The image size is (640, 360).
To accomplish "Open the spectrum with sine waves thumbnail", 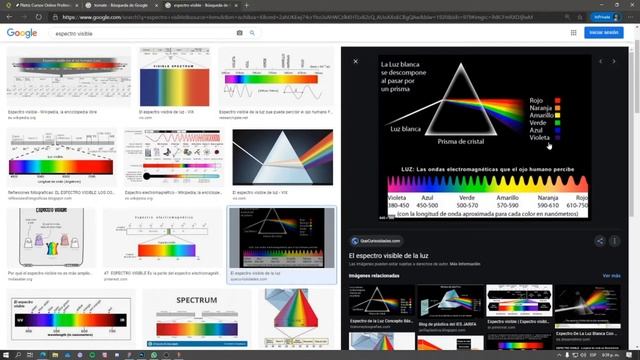I will click(x=276, y=77).
